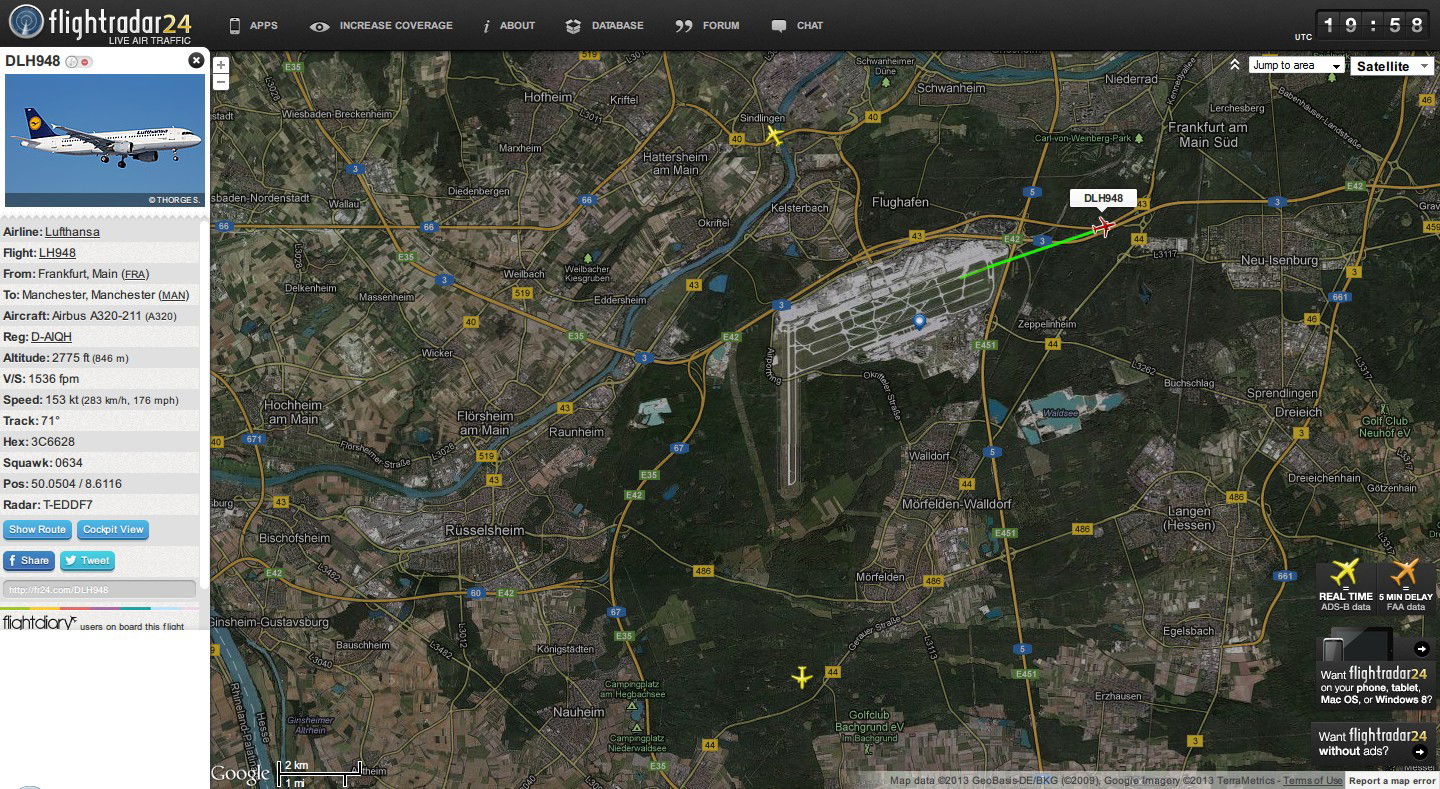
Task: Open the MAN airport link
Action: click(x=174, y=295)
